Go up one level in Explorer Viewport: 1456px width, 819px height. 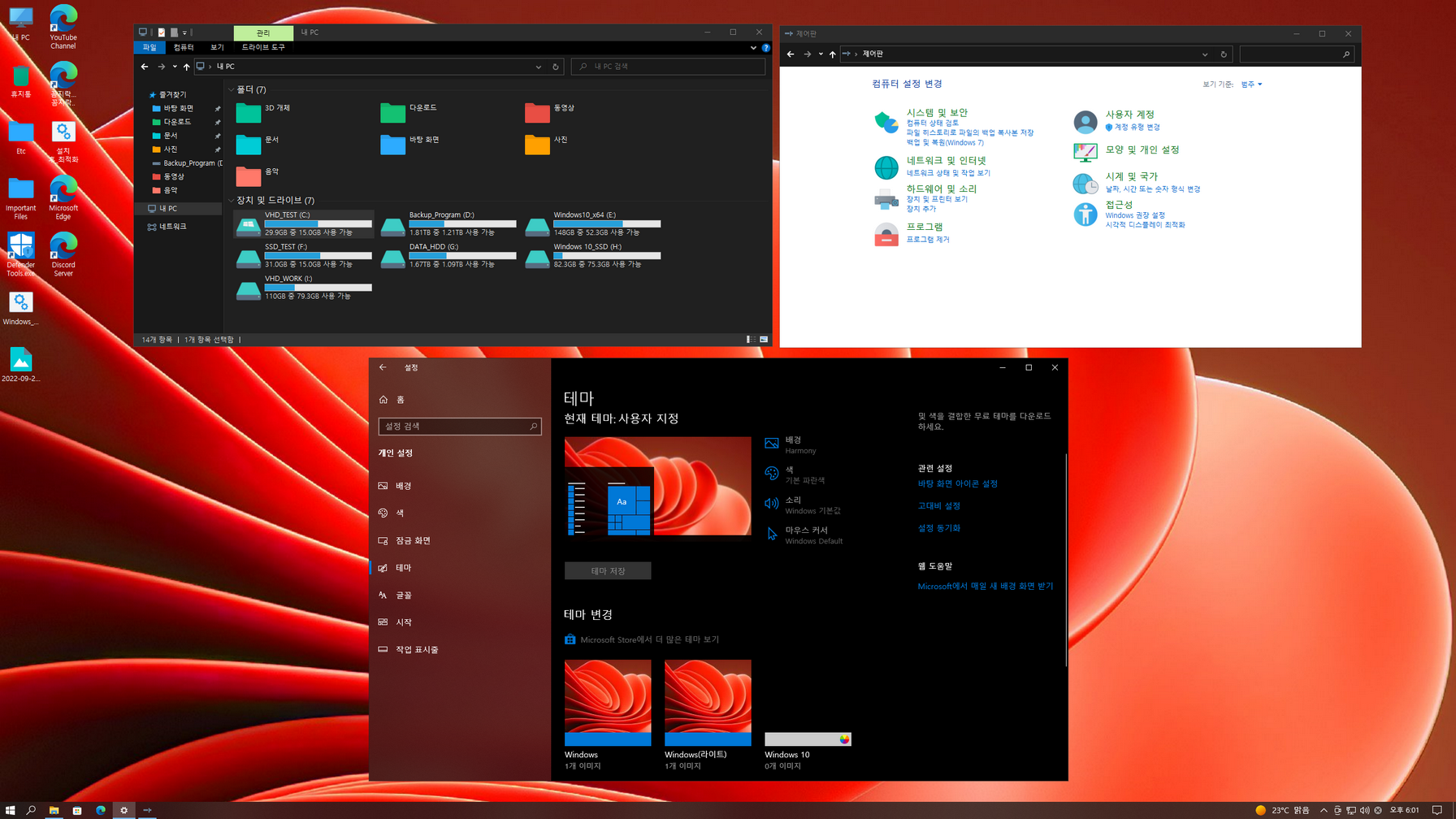[186, 67]
